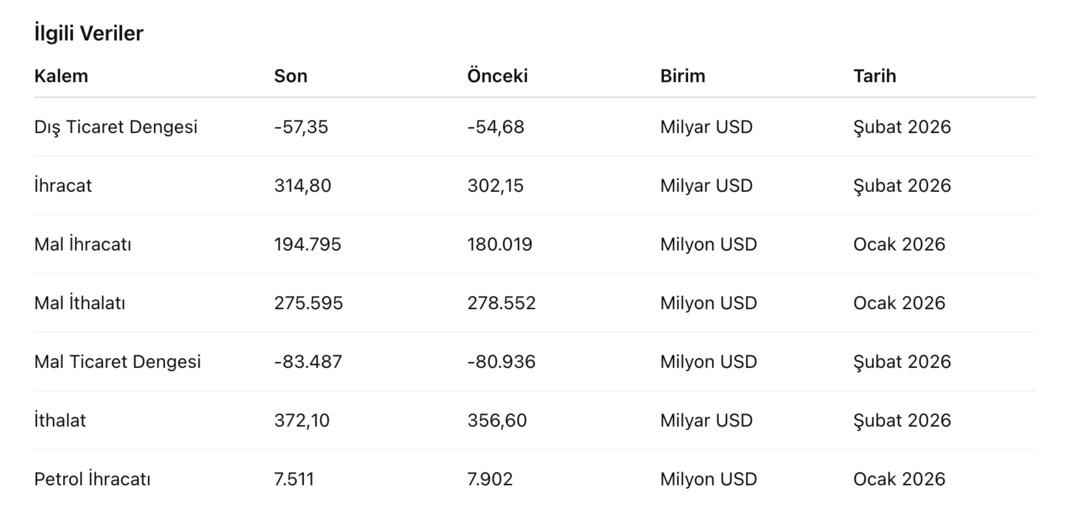Select the latest value -57,35
The image size is (1080, 514).
(x=301, y=127)
